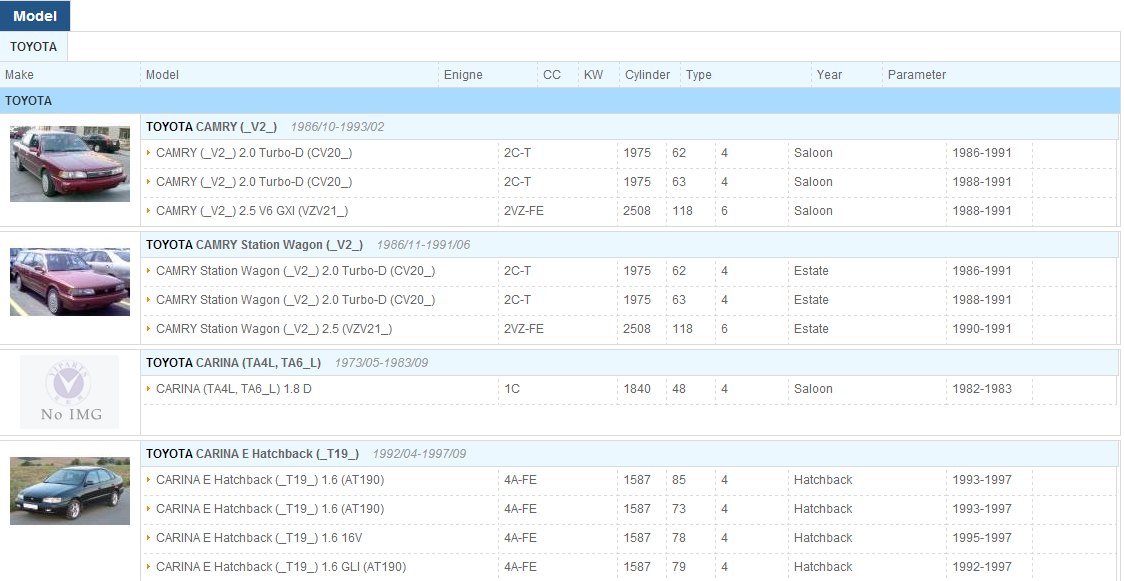Click the orange arrow beside Station Wagon 2.5 (VZV21_)

point(148,329)
